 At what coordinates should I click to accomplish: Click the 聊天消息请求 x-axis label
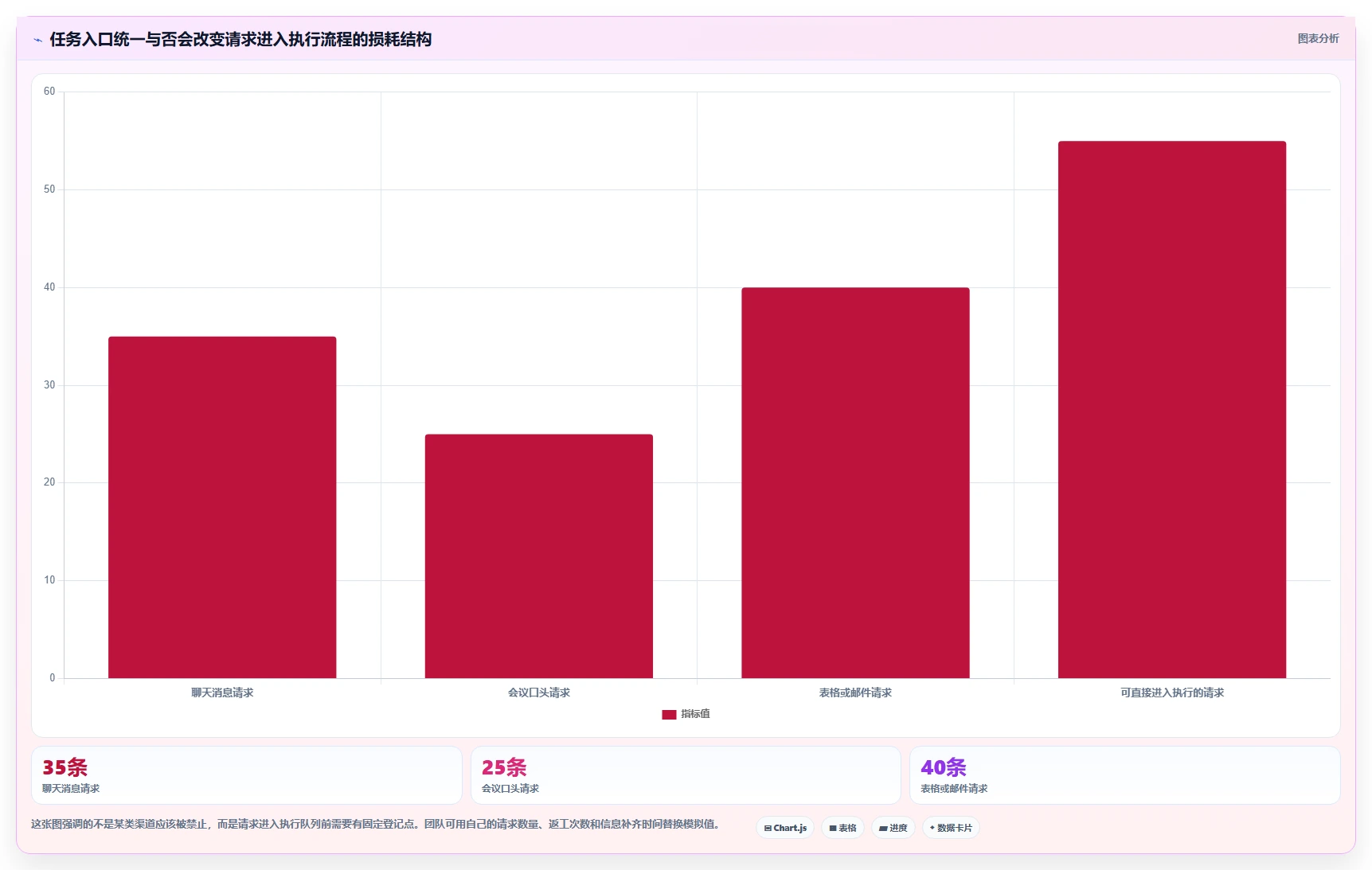(222, 692)
